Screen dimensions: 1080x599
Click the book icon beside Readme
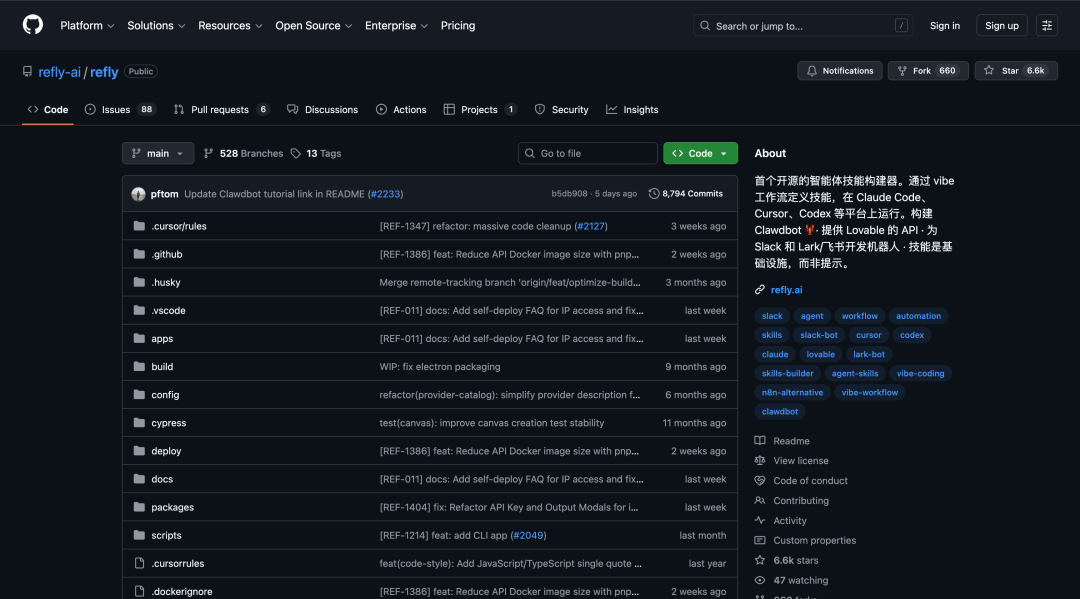pyautogui.click(x=760, y=441)
